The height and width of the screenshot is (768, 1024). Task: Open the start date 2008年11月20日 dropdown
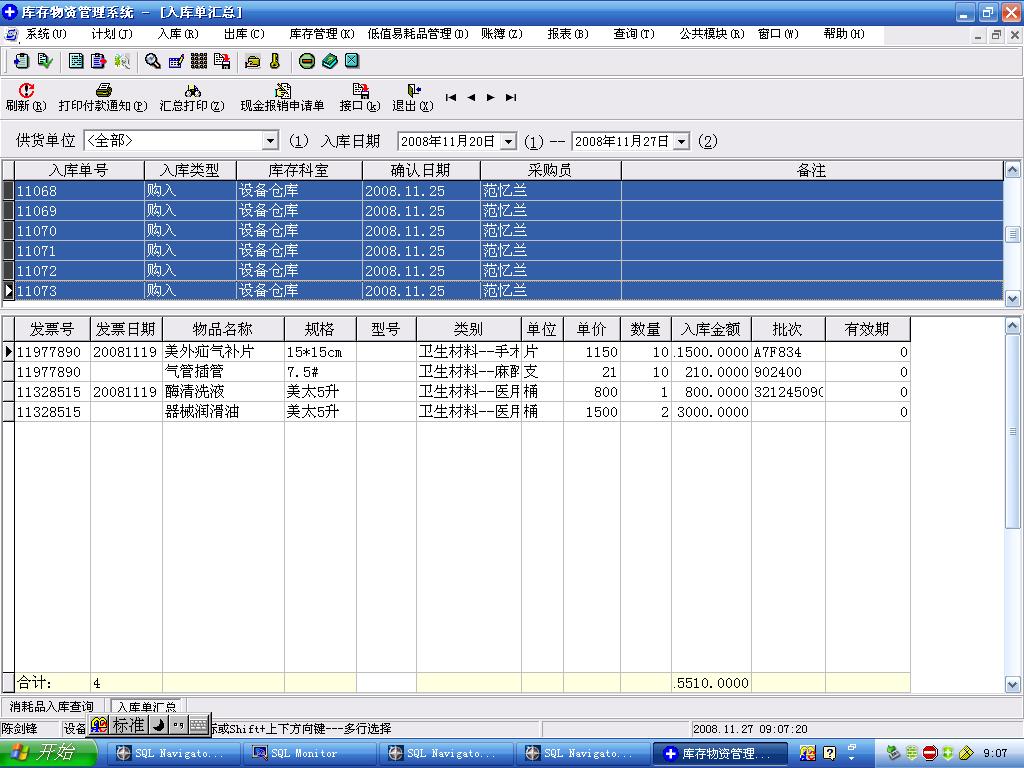pyautogui.click(x=508, y=141)
